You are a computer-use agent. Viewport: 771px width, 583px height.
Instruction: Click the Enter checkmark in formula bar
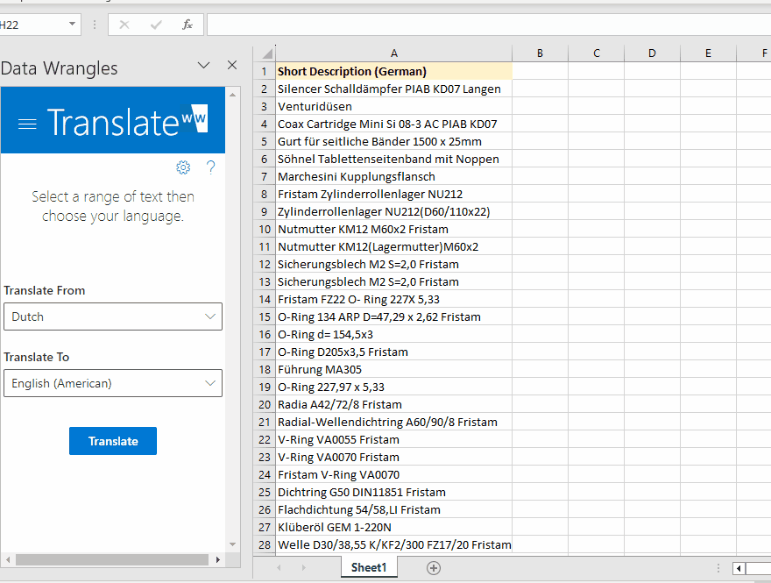pos(156,25)
